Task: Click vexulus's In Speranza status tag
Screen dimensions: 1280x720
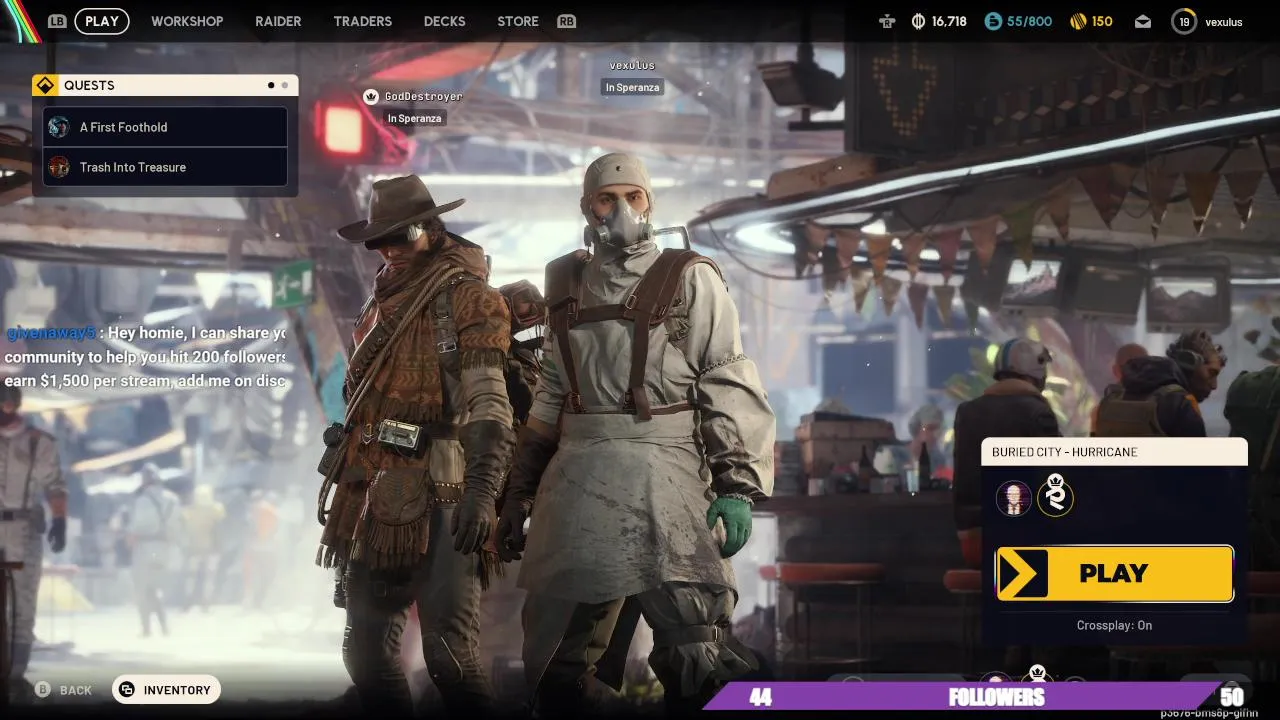Action: pyautogui.click(x=632, y=87)
